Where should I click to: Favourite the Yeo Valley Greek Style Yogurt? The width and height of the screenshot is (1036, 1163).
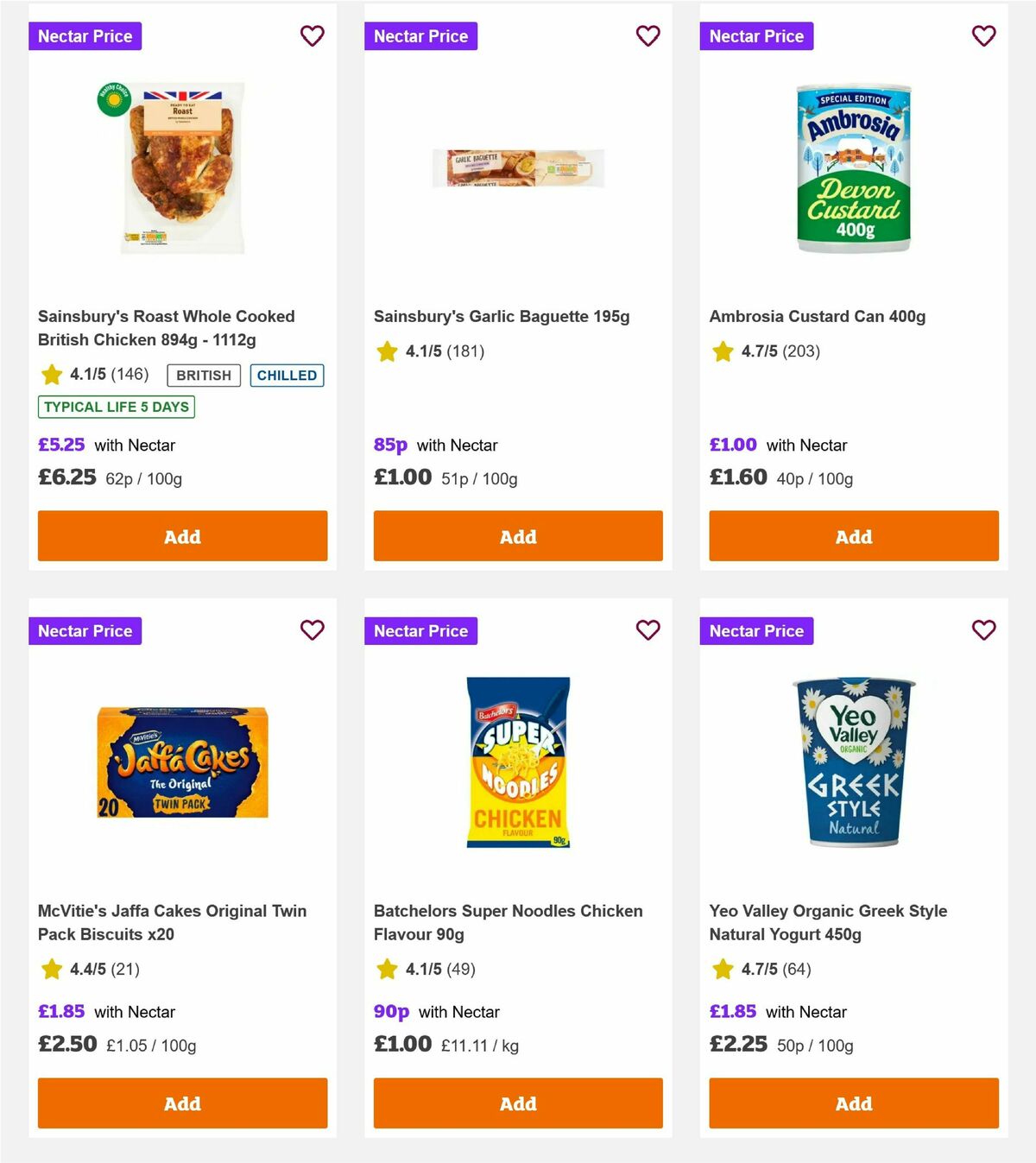click(983, 631)
